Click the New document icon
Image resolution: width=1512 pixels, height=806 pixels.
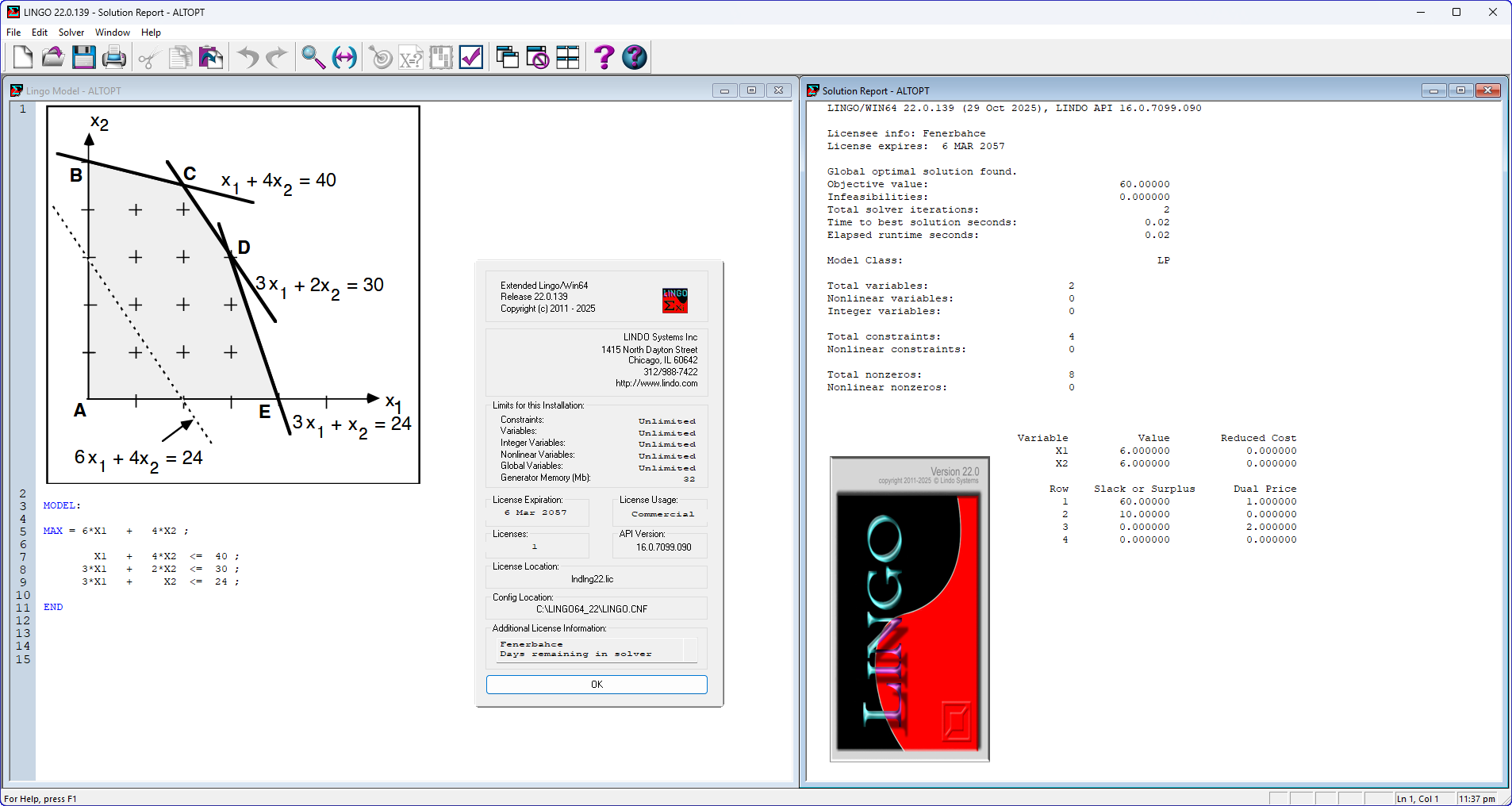(x=23, y=57)
